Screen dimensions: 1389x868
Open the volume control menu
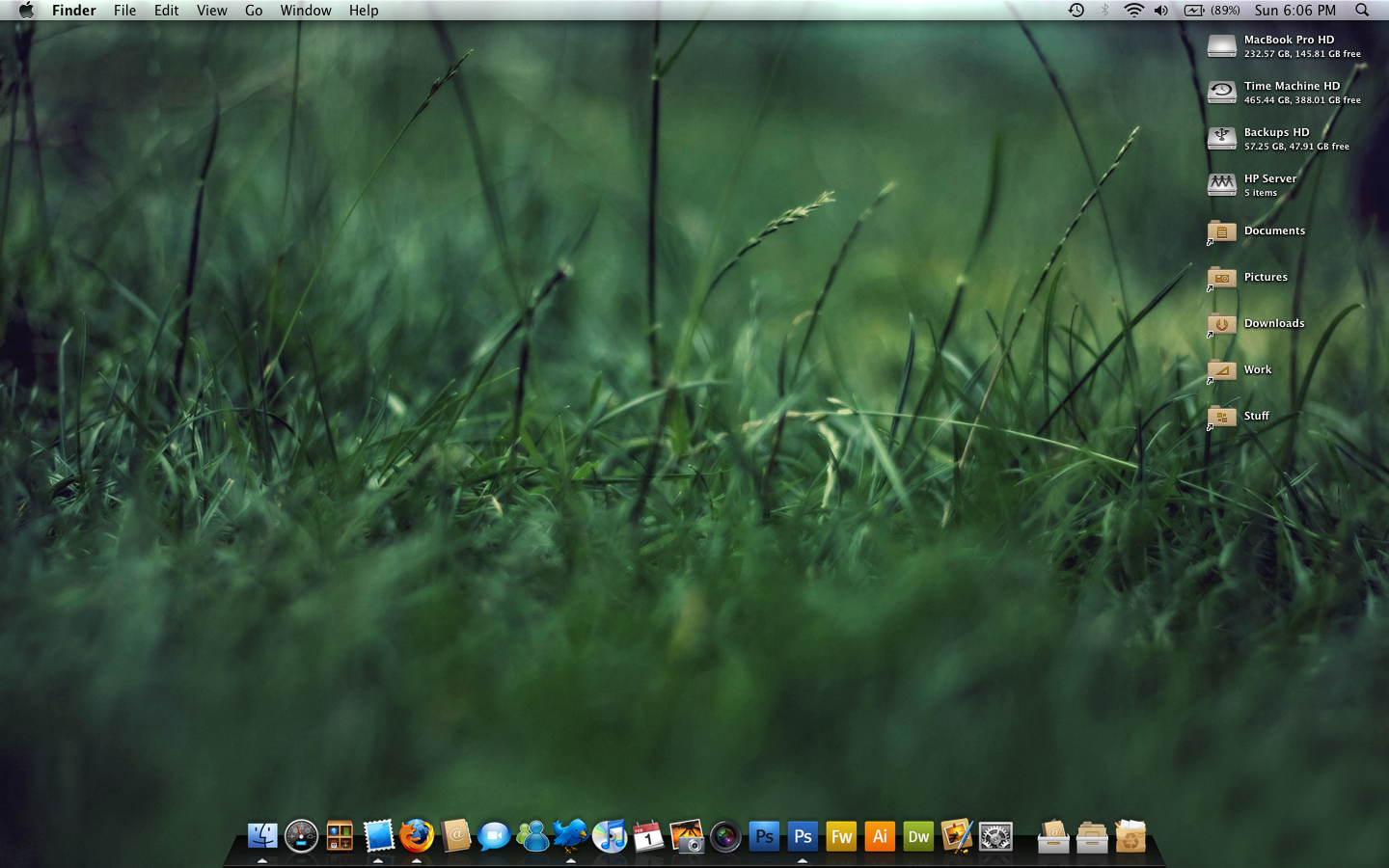[x=1161, y=11]
